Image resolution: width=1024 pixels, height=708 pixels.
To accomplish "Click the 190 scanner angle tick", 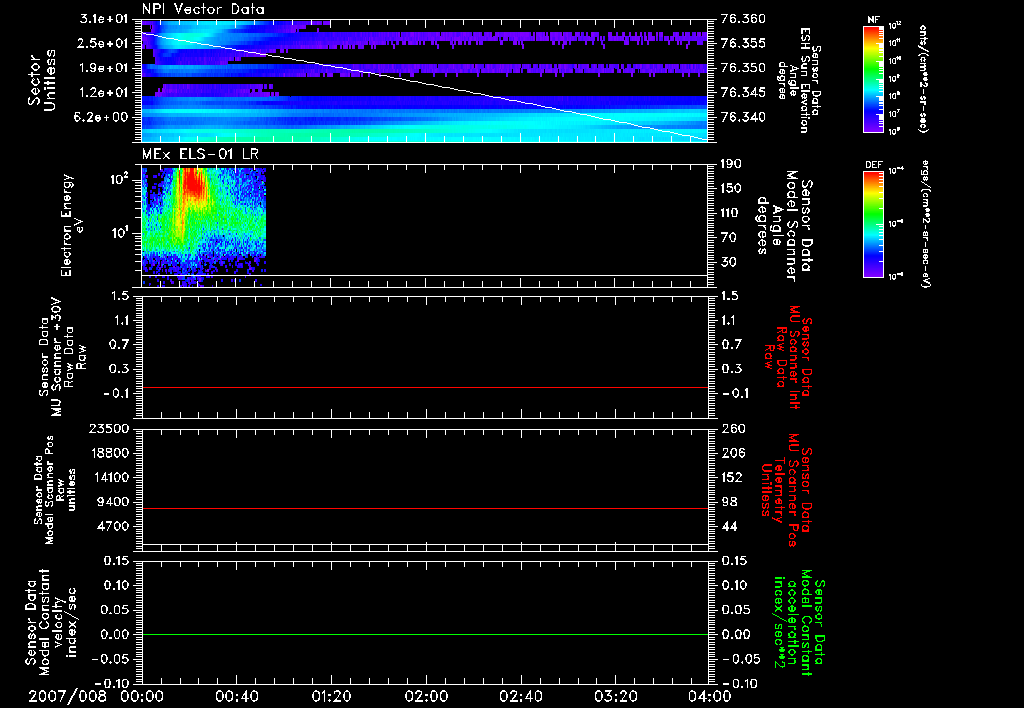I will [731, 164].
